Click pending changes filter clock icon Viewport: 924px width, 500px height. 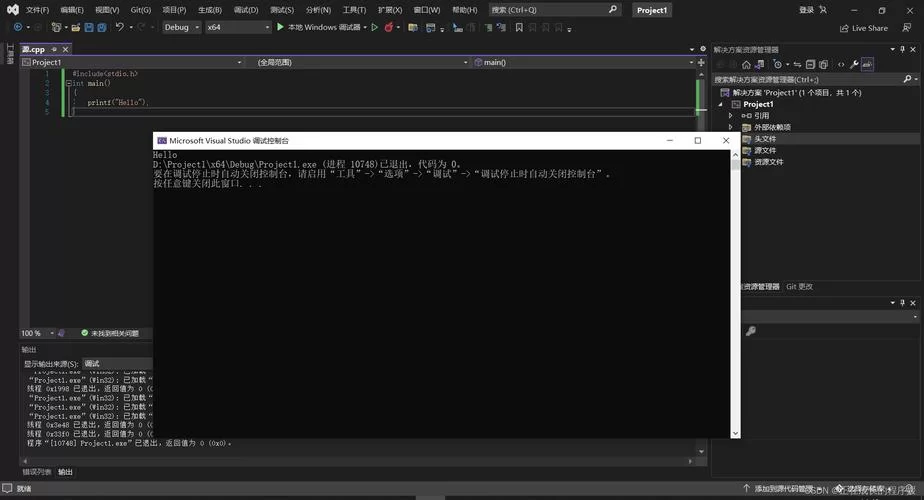point(778,64)
